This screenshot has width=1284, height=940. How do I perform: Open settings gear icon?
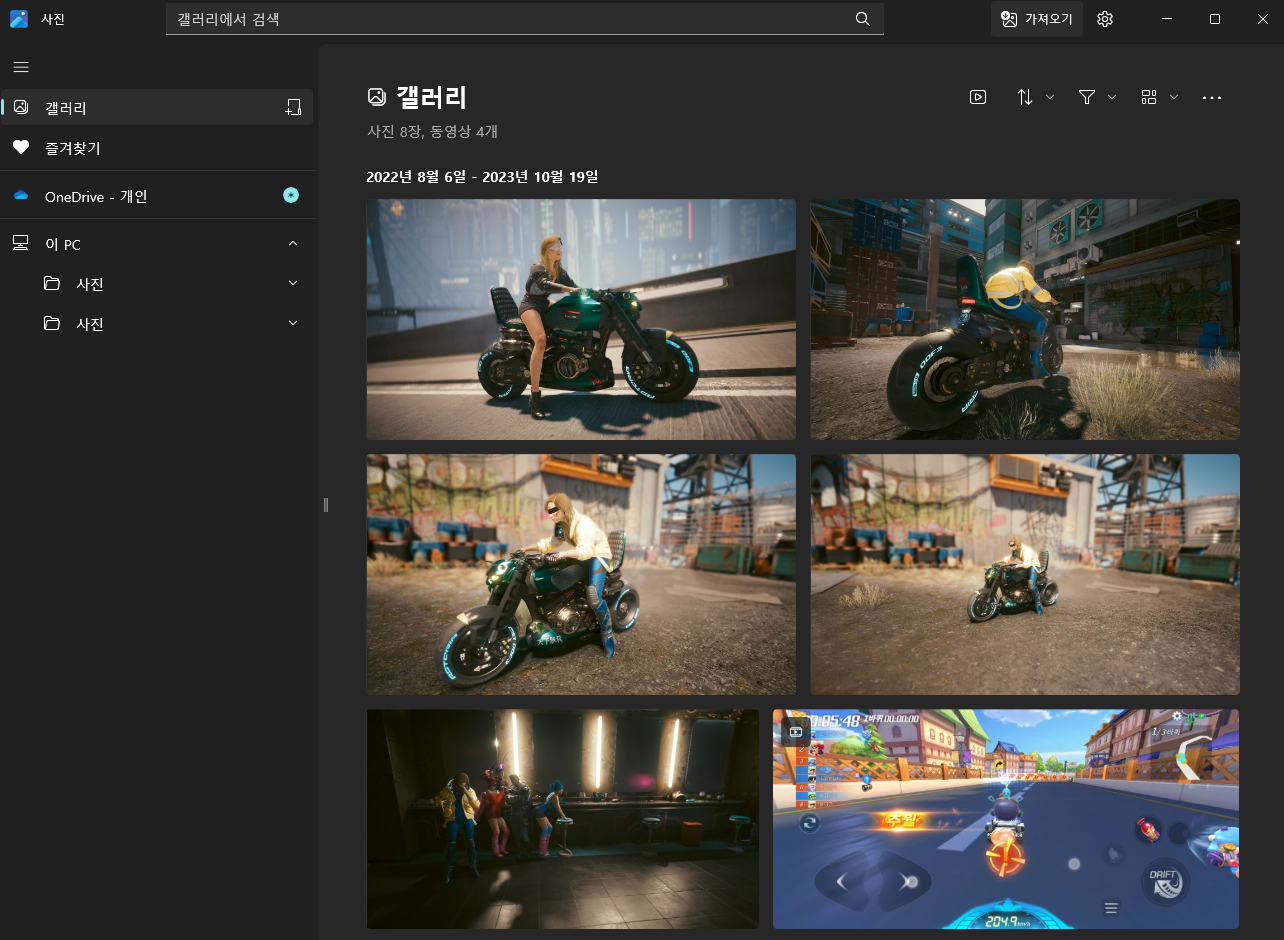(1105, 19)
